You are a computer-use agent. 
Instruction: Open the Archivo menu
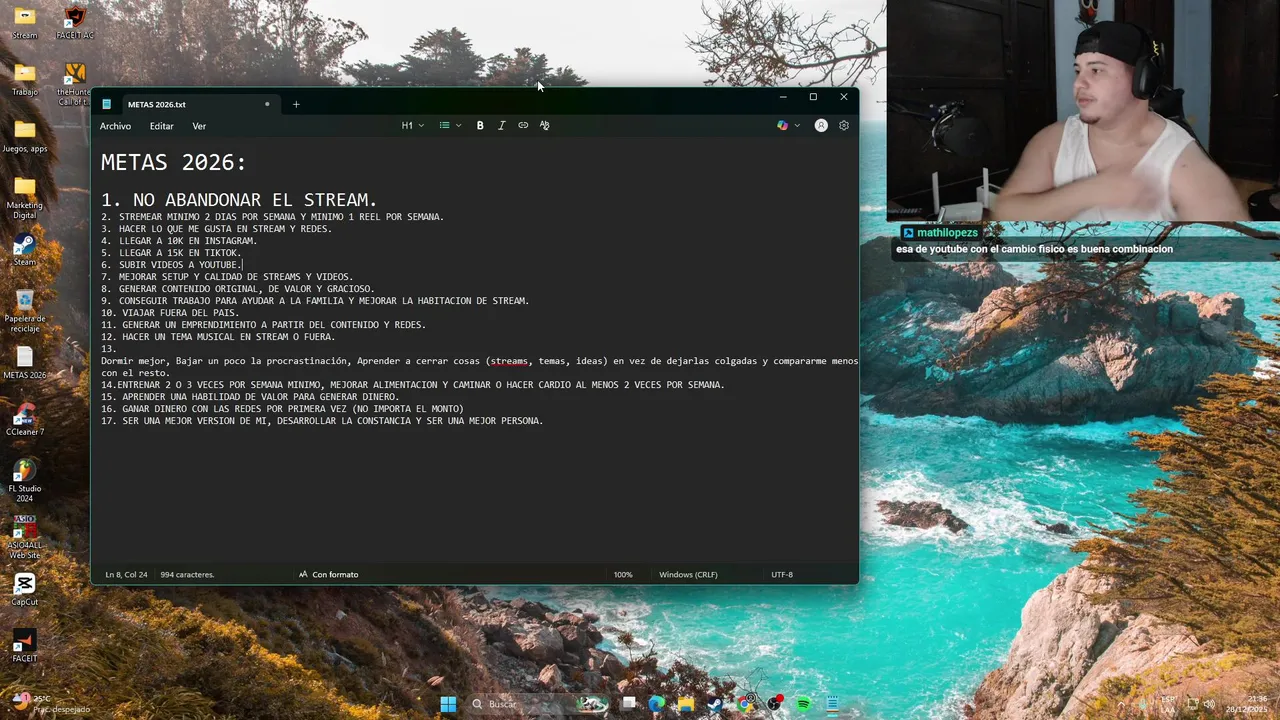coord(115,126)
